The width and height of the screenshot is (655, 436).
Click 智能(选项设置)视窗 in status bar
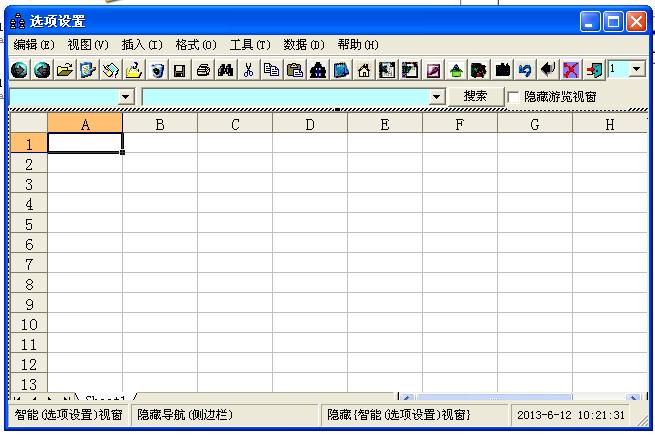point(69,415)
